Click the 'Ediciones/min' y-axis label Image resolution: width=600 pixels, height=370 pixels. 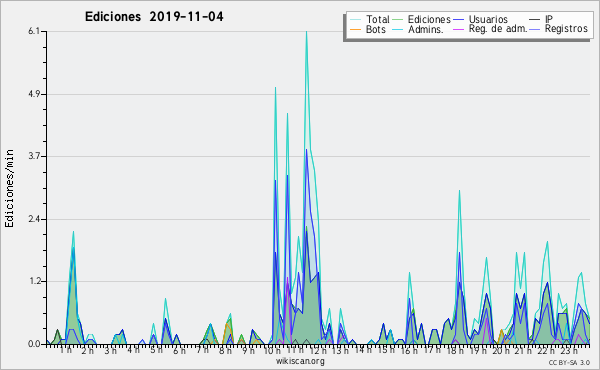[x=9, y=188]
